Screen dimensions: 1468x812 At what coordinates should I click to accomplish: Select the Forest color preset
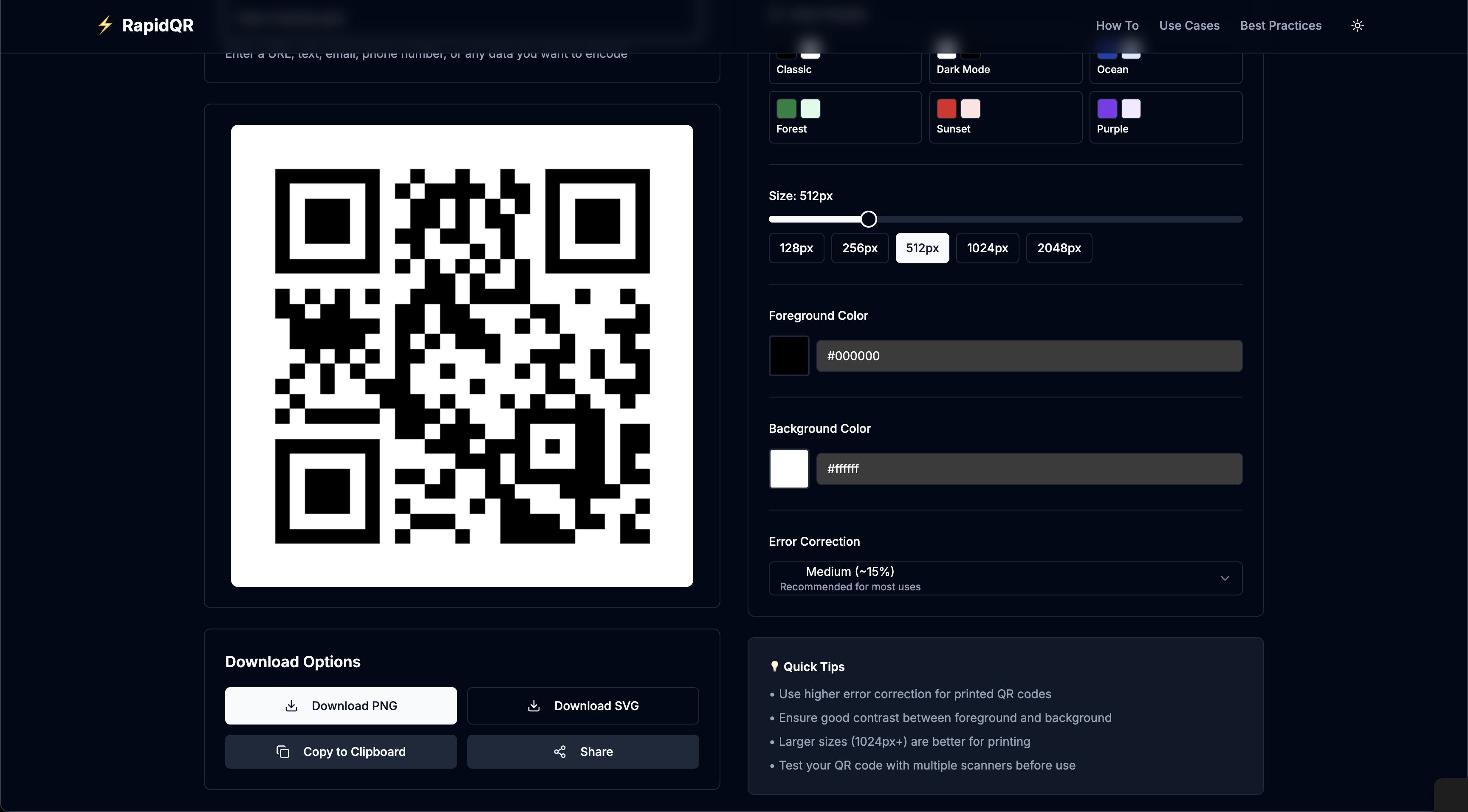(x=845, y=117)
